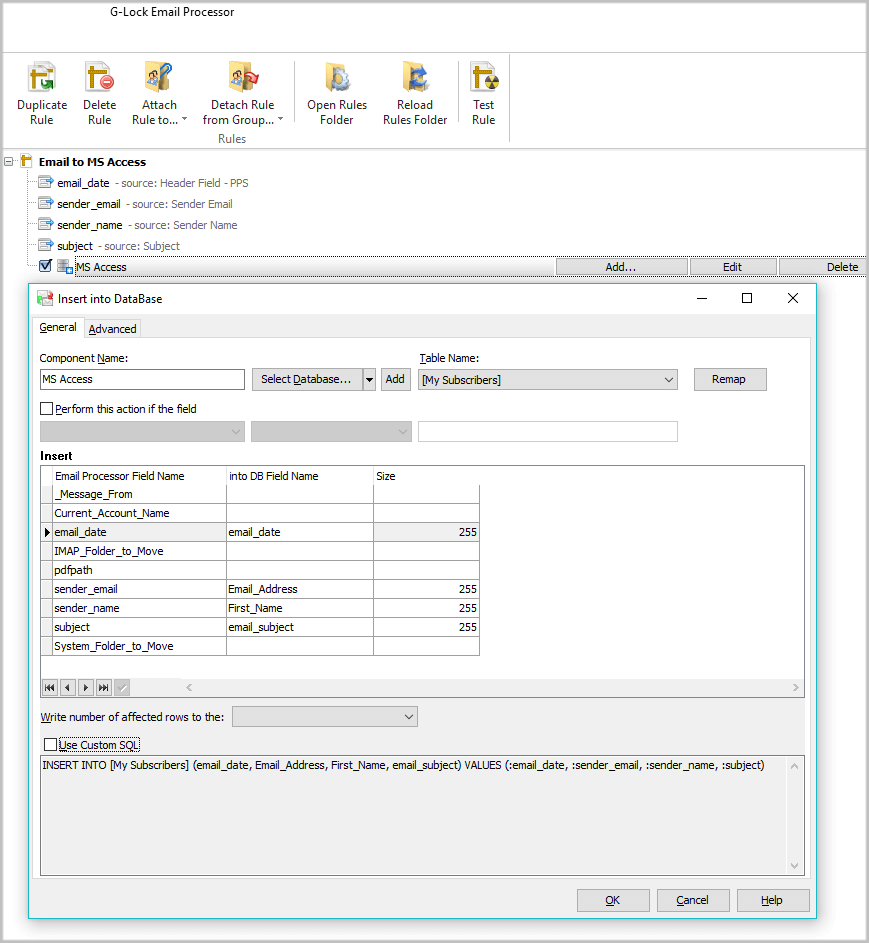869x943 pixels.
Task: Select the sender_email field icon in tree
Action: click(46, 203)
